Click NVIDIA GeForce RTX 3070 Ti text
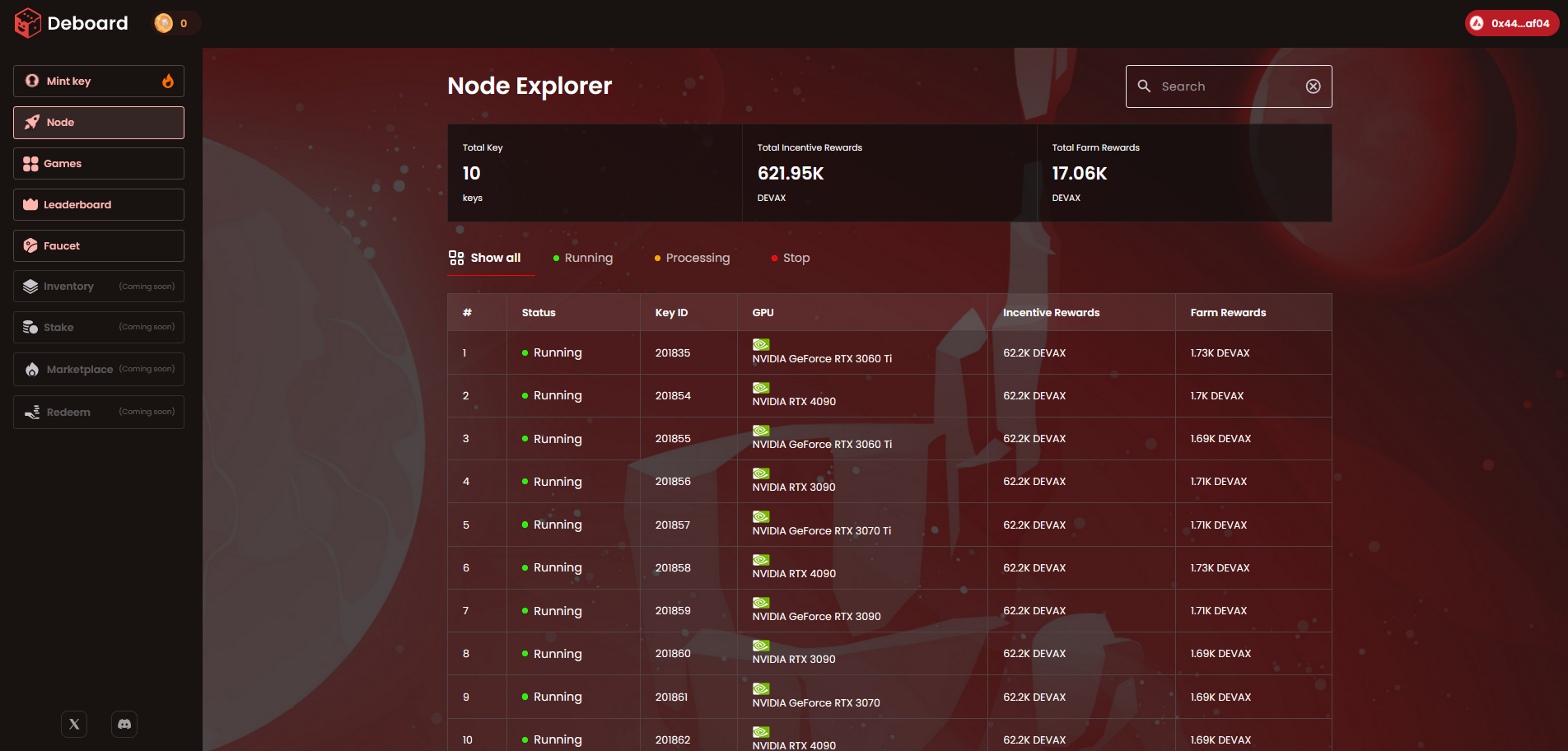The width and height of the screenshot is (1568, 751). pos(821,530)
